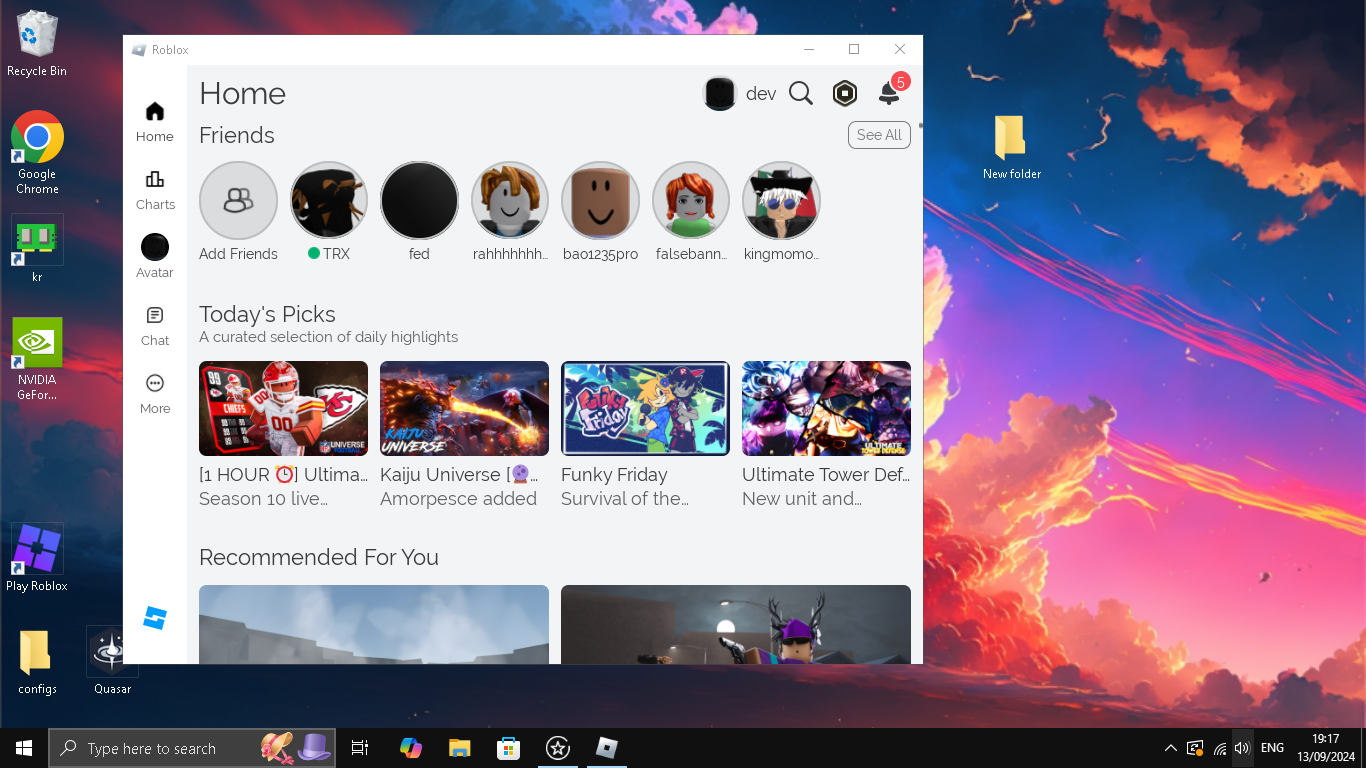Click the Add Friends circle
Image resolution: width=1366 pixels, height=768 pixels.
(x=238, y=200)
